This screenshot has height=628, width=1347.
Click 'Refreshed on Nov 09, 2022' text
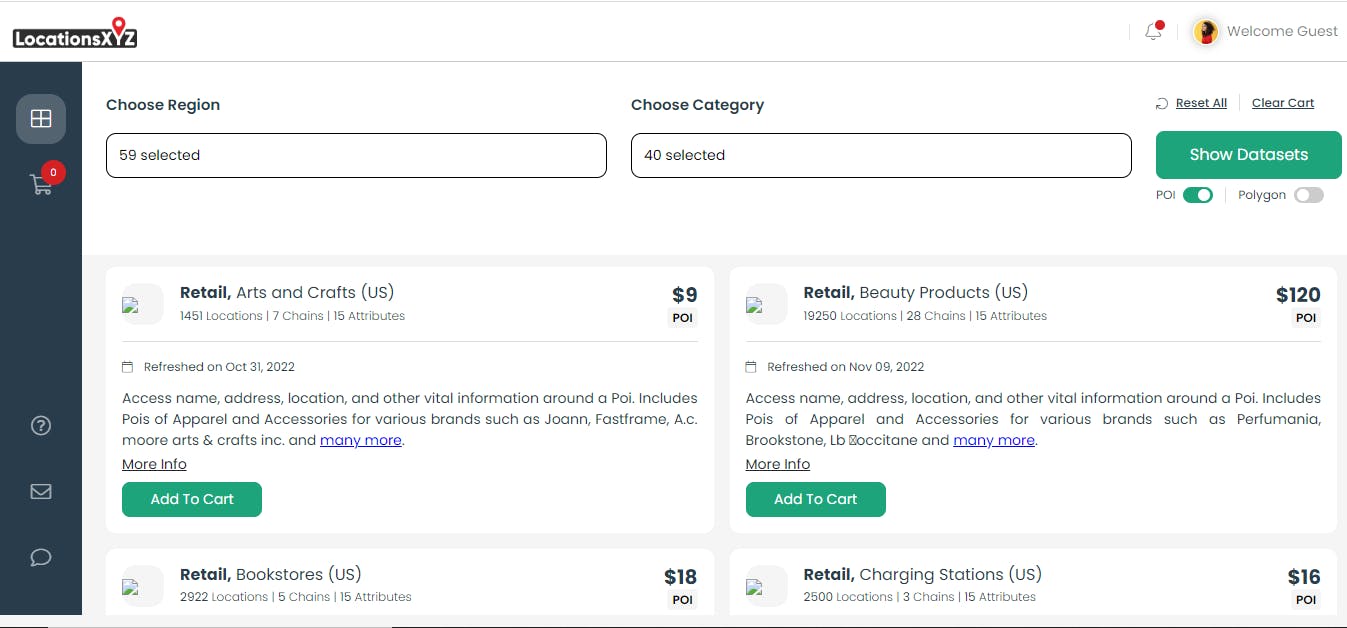point(846,367)
